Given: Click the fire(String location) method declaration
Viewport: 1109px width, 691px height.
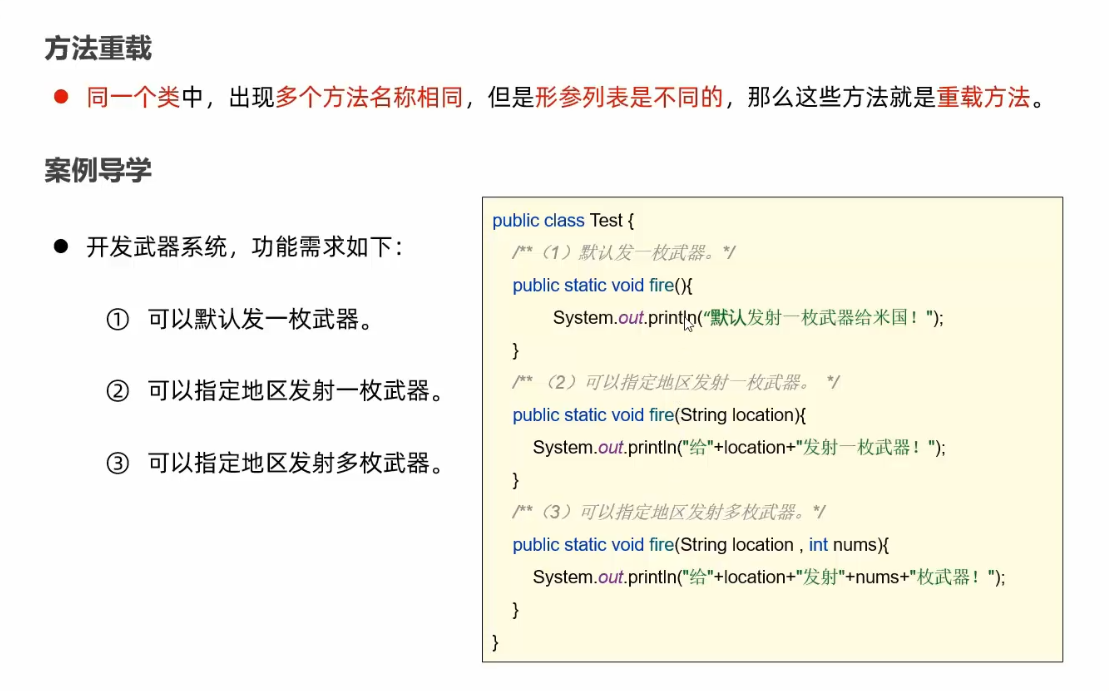Looking at the screenshot, I should coord(659,415).
